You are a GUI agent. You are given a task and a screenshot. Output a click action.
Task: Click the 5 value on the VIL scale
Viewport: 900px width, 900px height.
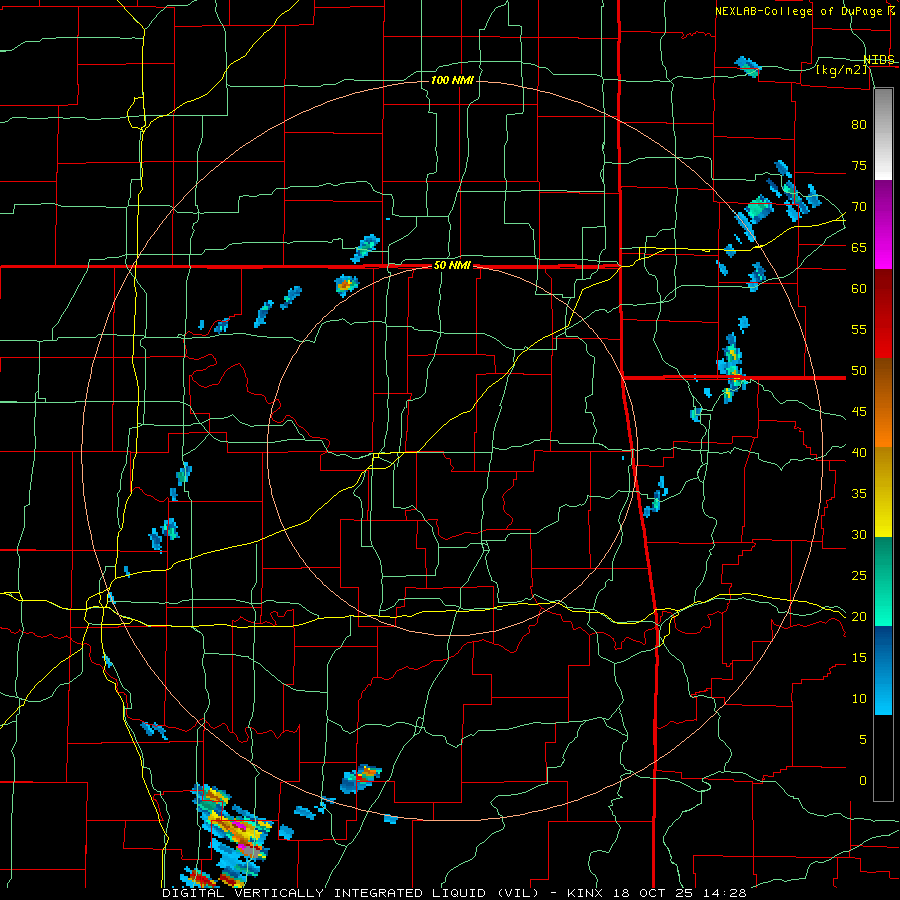[863, 740]
